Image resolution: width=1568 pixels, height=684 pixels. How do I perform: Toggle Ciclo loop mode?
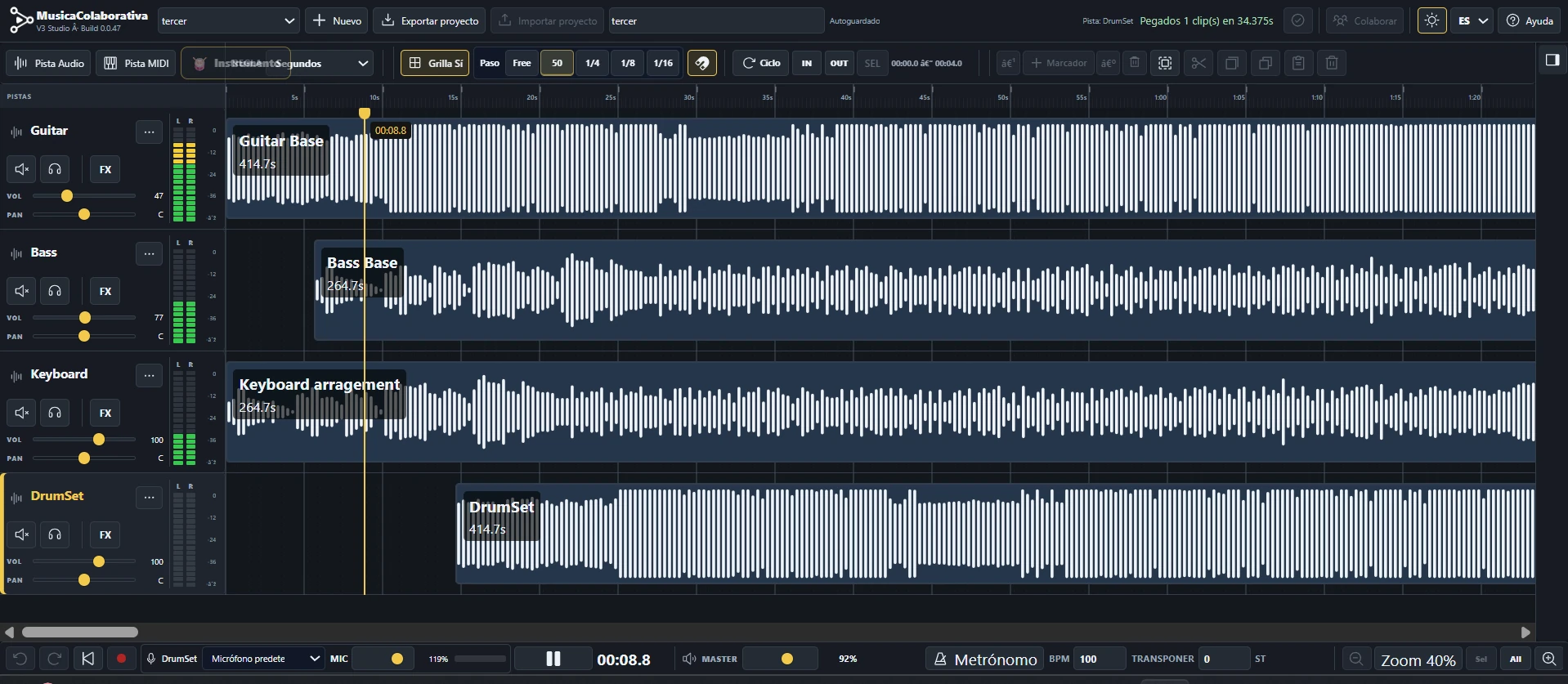click(761, 63)
